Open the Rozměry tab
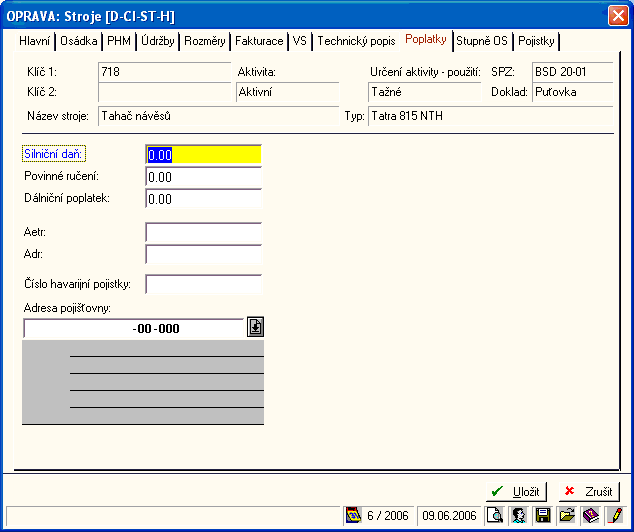The image size is (634, 532). (205, 41)
